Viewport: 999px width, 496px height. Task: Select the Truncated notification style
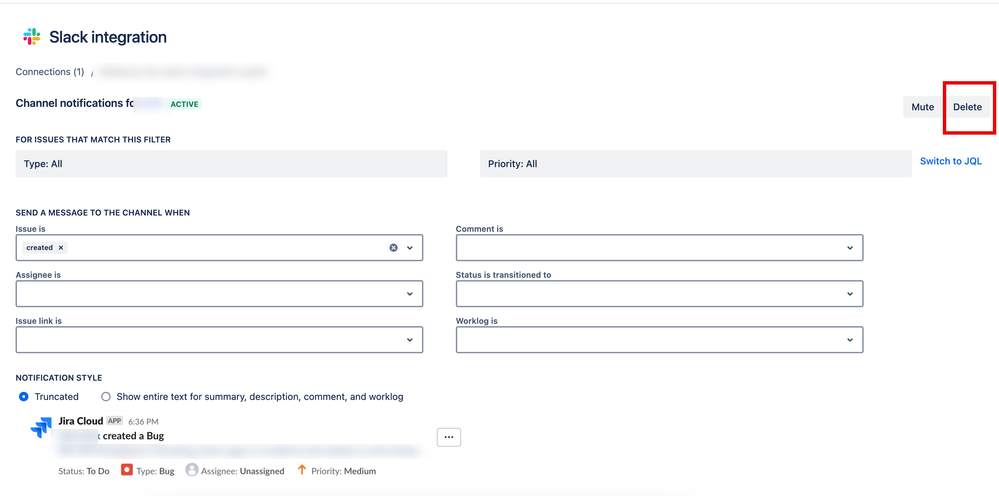pos(24,397)
